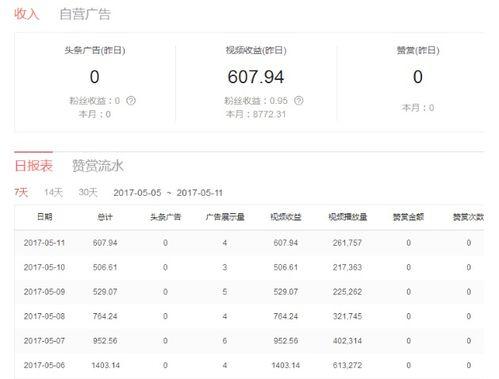Open the 收入 tab

click(x=26, y=14)
